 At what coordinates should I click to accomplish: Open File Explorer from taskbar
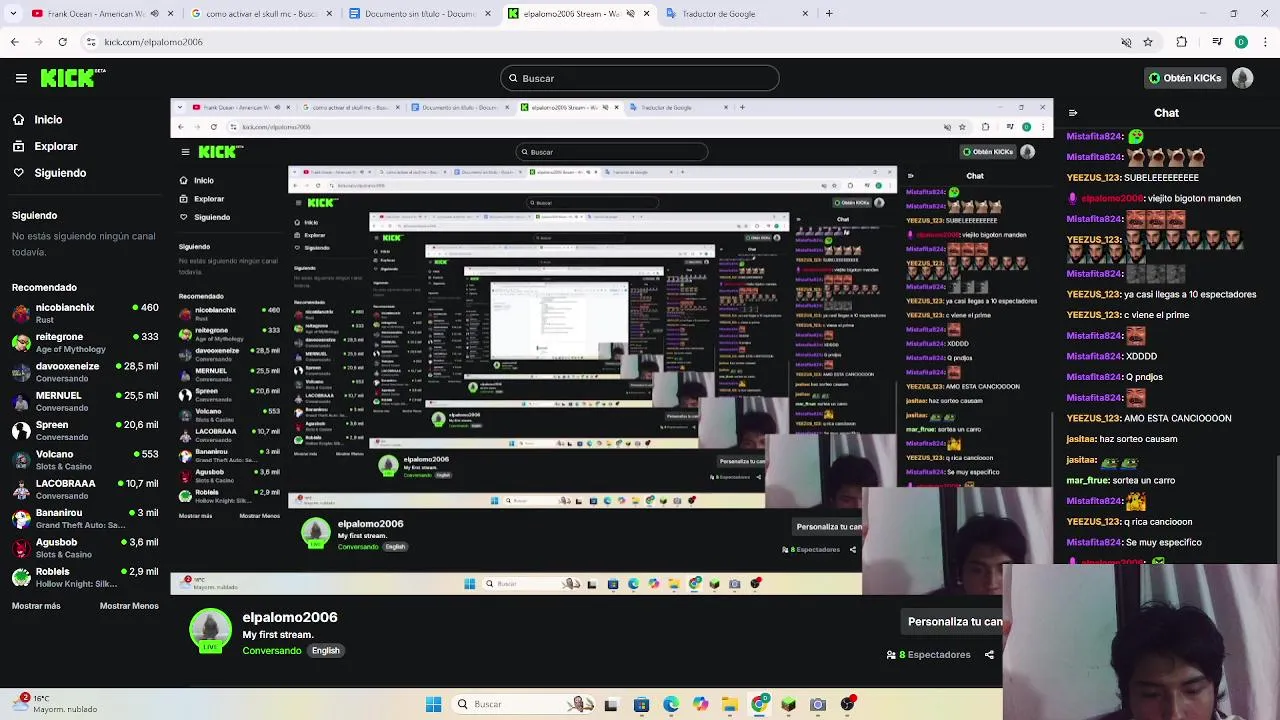(x=730, y=704)
